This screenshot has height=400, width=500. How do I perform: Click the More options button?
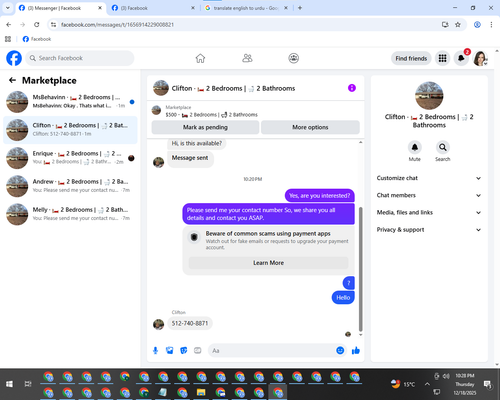click(x=310, y=127)
